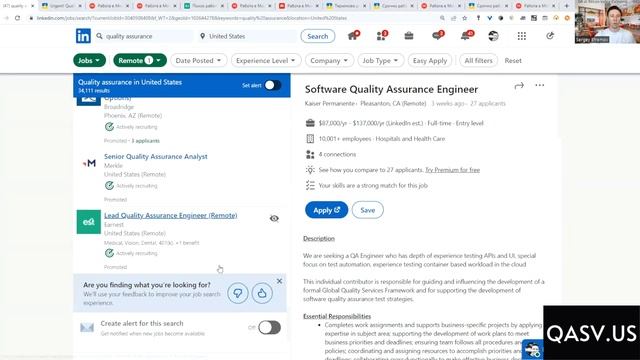Click the browser address bar
The image size is (640, 360).
(x=233, y=18)
